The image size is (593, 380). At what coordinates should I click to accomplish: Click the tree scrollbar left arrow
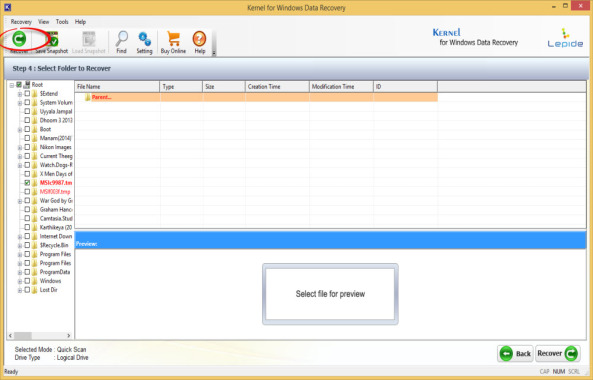tap(11, 335)
